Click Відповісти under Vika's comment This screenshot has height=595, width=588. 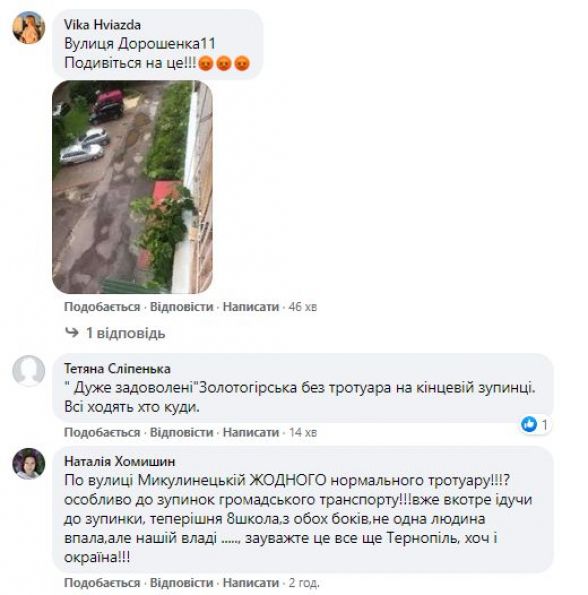181,307
